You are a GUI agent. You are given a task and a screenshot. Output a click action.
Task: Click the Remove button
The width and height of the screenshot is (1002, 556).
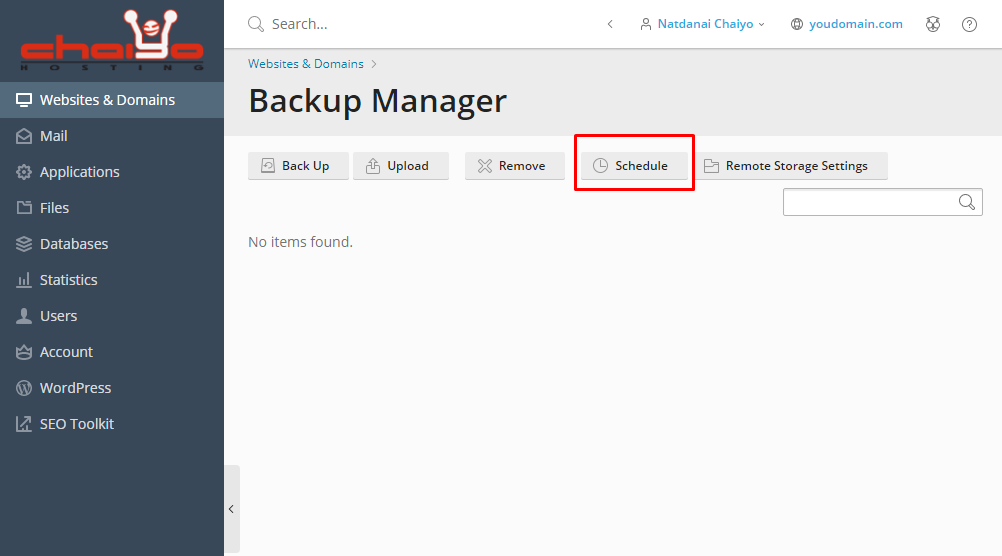coord(514,166)
